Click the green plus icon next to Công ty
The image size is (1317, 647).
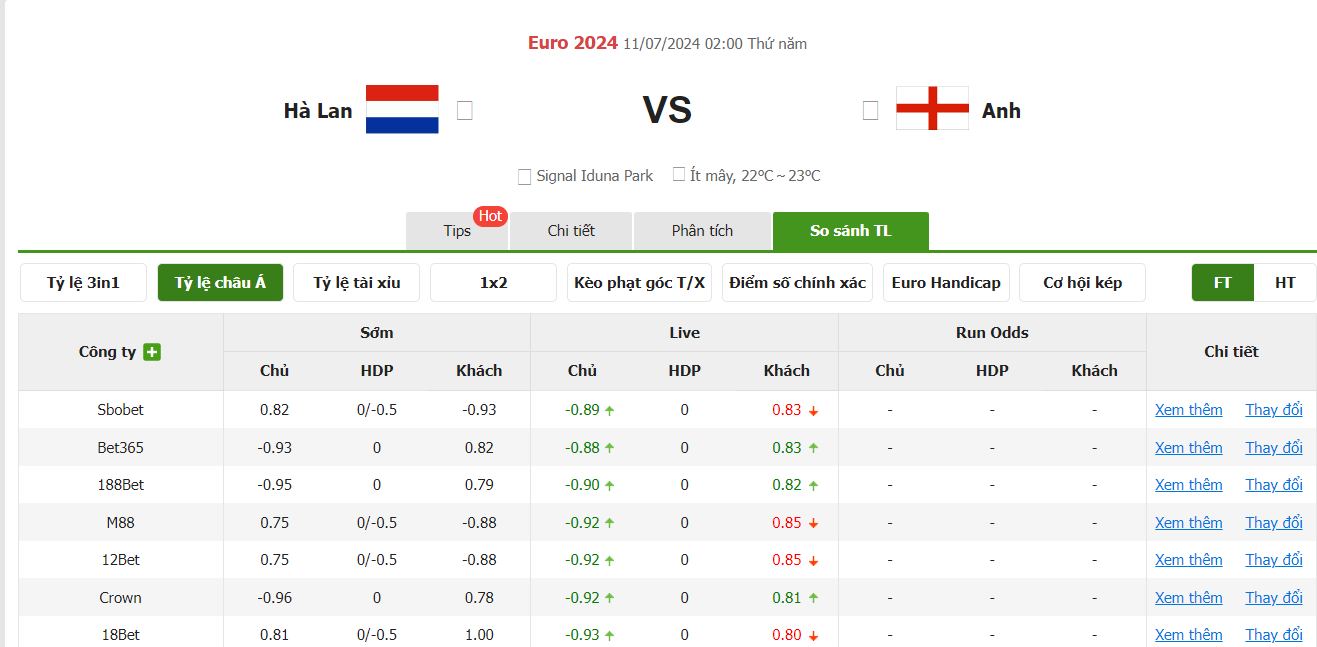(x=151, y=352)
